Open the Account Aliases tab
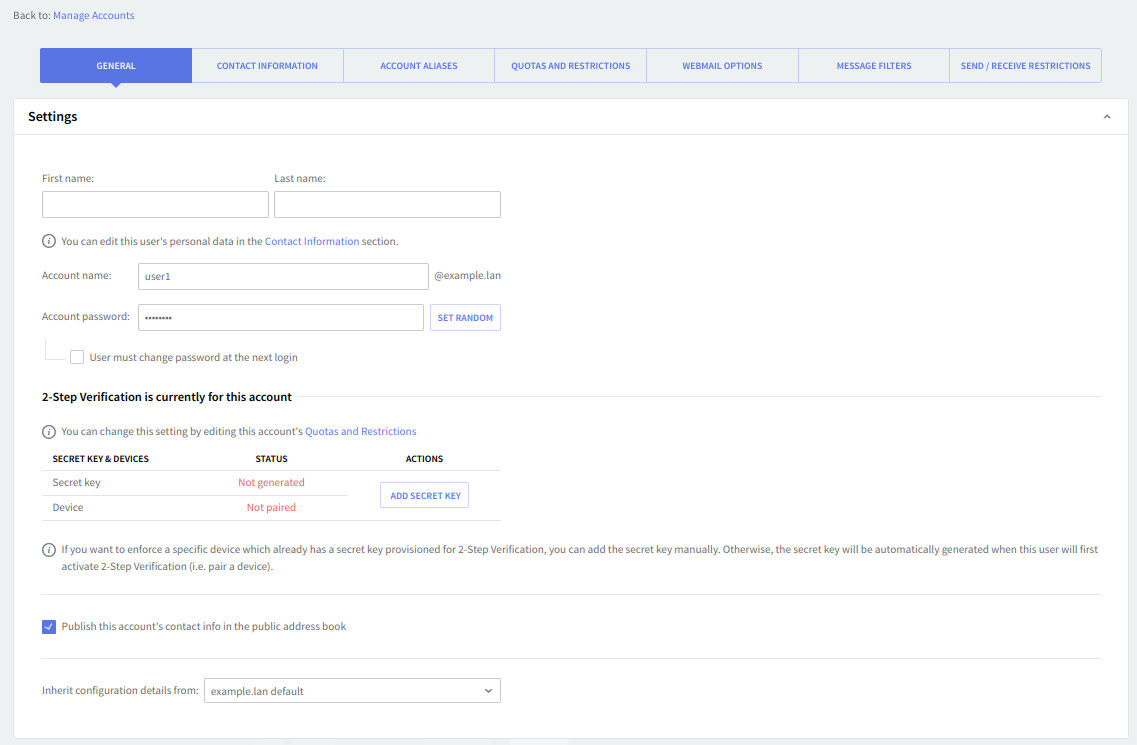Screen dimensions: 1137x745 (x=419, y=66)
